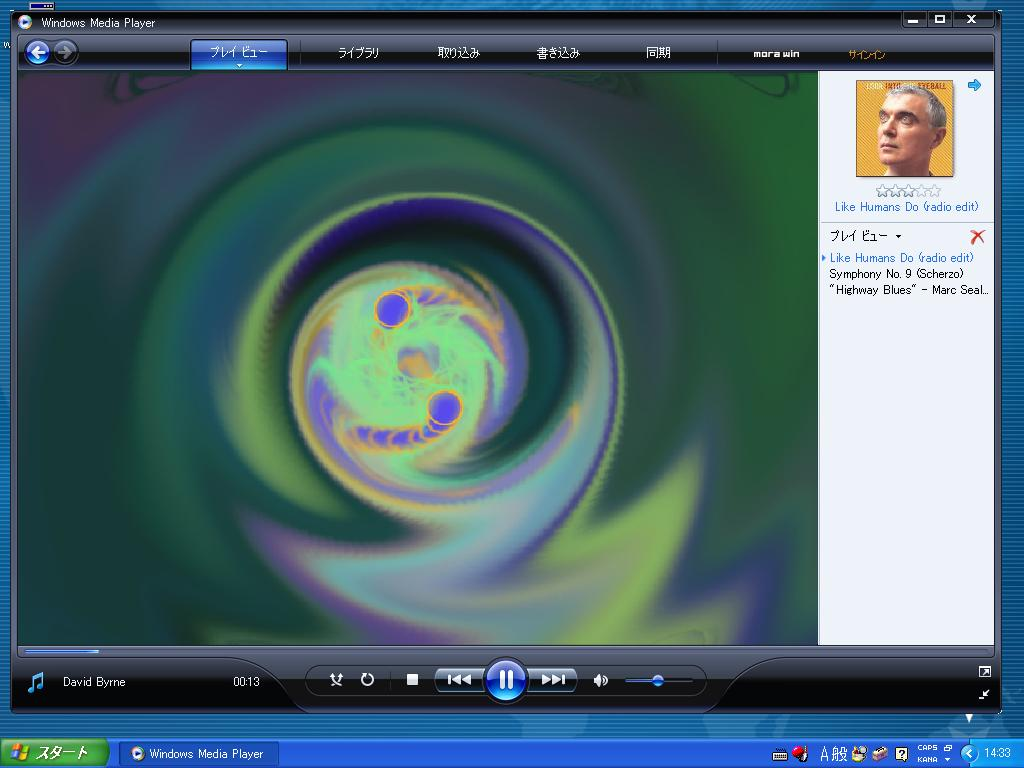
Task: Click the 14:33 system clock
Action: tap(997, 753)
